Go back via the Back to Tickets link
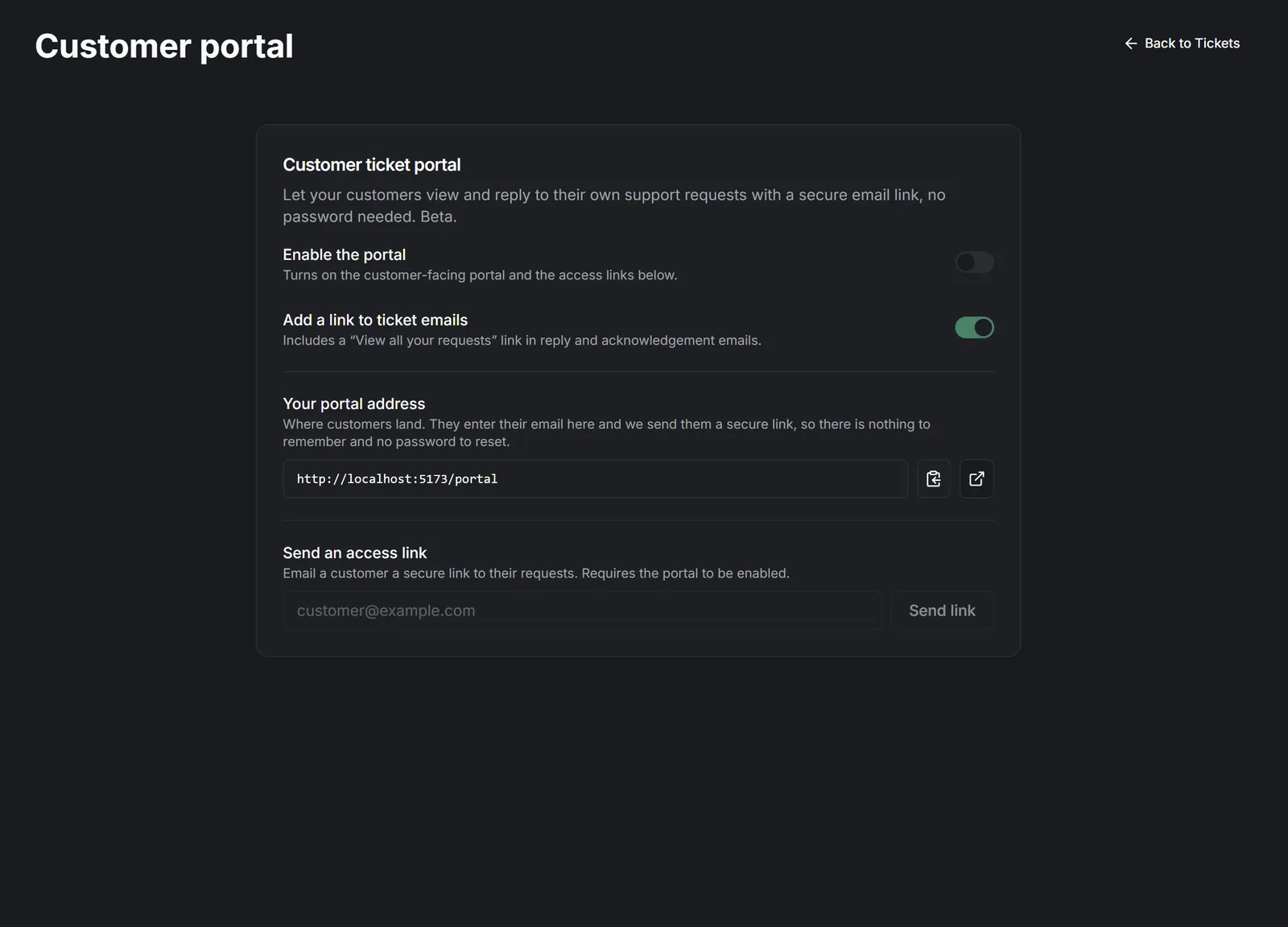Image resolution: width=1288 pixels, height=927 pixels. click(x=1182, y=43)
